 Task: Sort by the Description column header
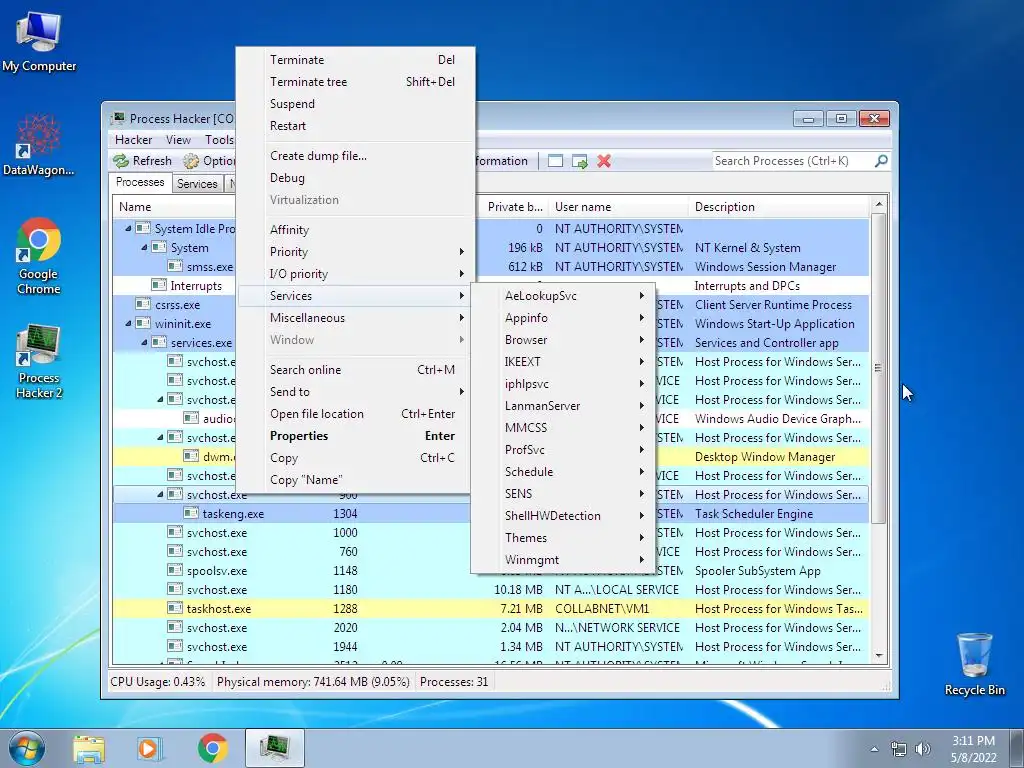778,206
